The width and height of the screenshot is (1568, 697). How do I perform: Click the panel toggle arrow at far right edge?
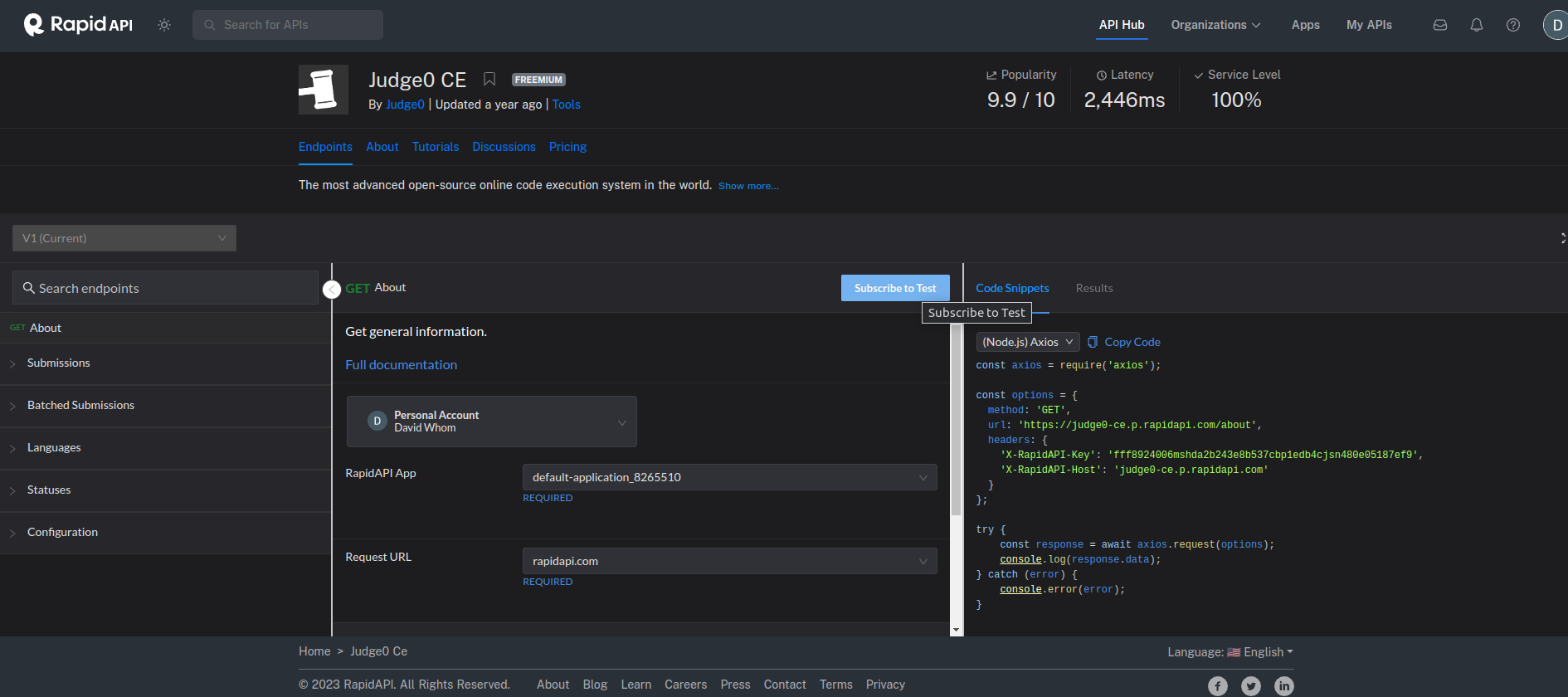(1563, 238)
